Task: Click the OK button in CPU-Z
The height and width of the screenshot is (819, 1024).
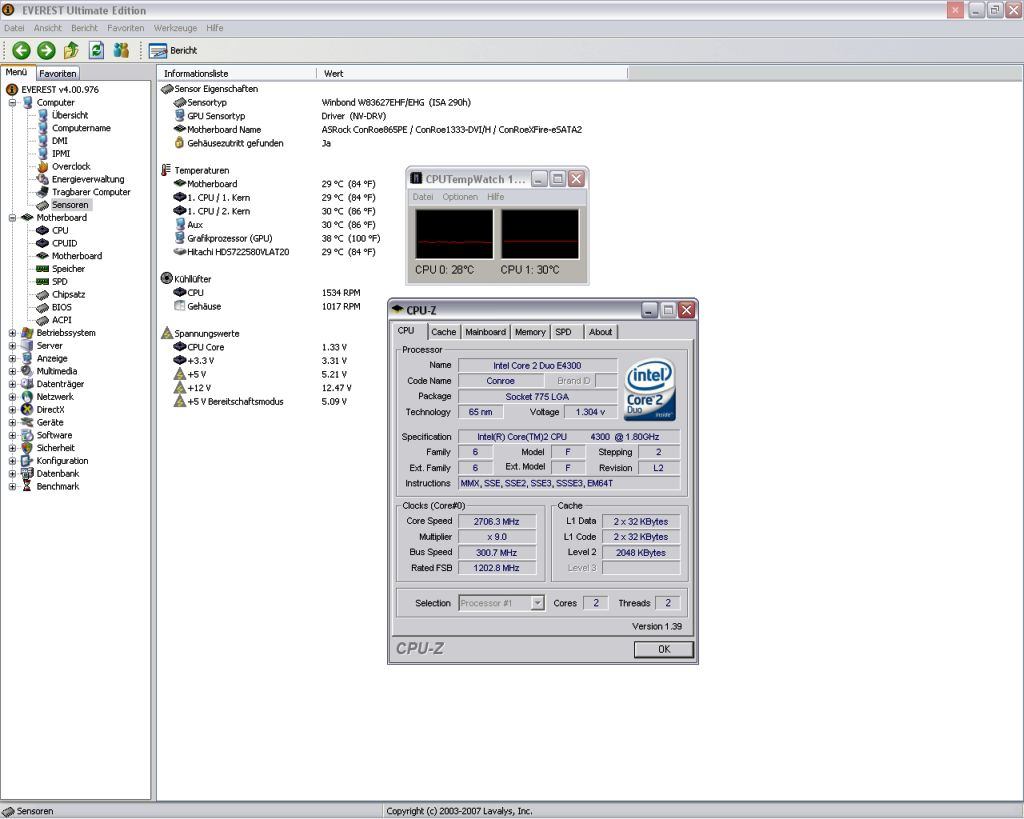Action: [664, 649]
